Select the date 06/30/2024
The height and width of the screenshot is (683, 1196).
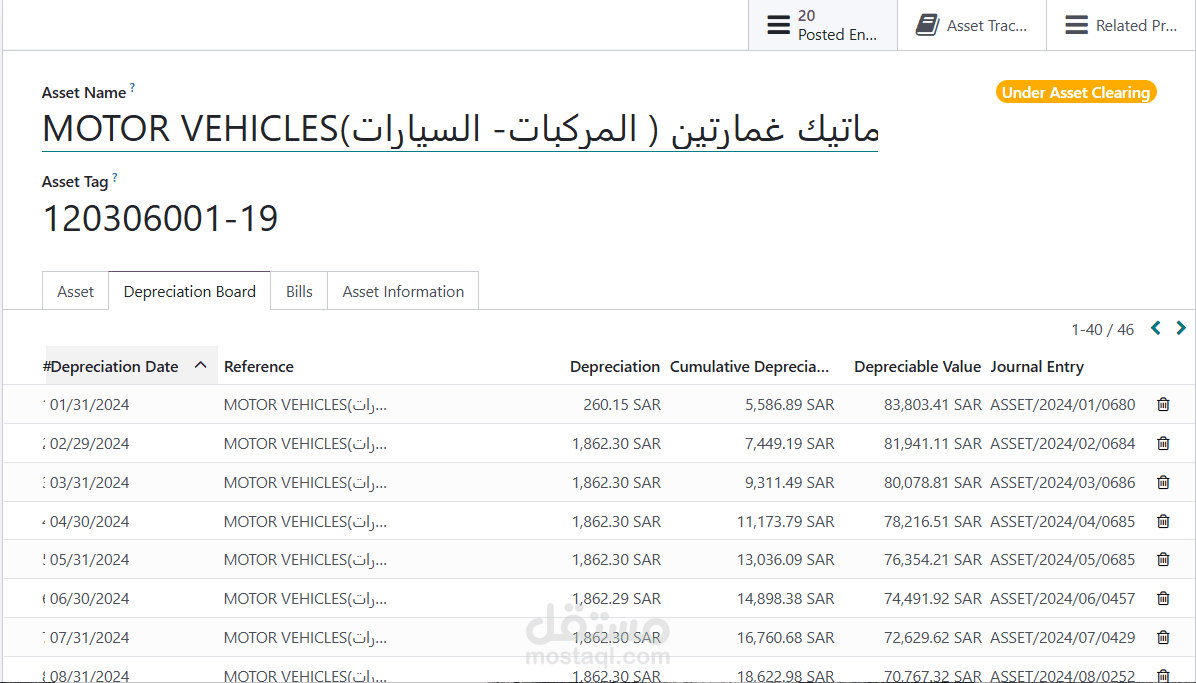click(x=89, y=598)
